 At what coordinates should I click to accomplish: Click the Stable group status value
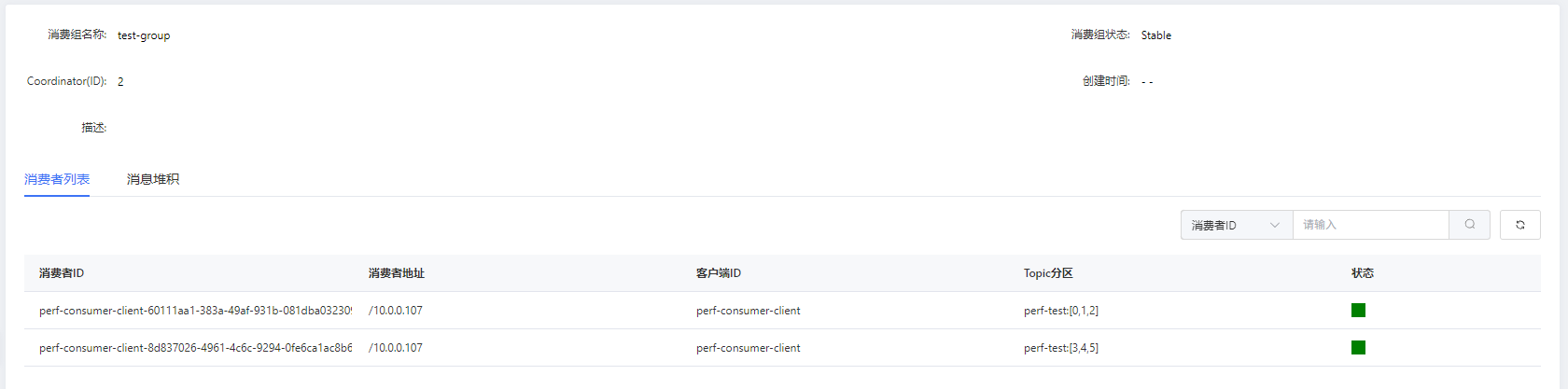1155,35
